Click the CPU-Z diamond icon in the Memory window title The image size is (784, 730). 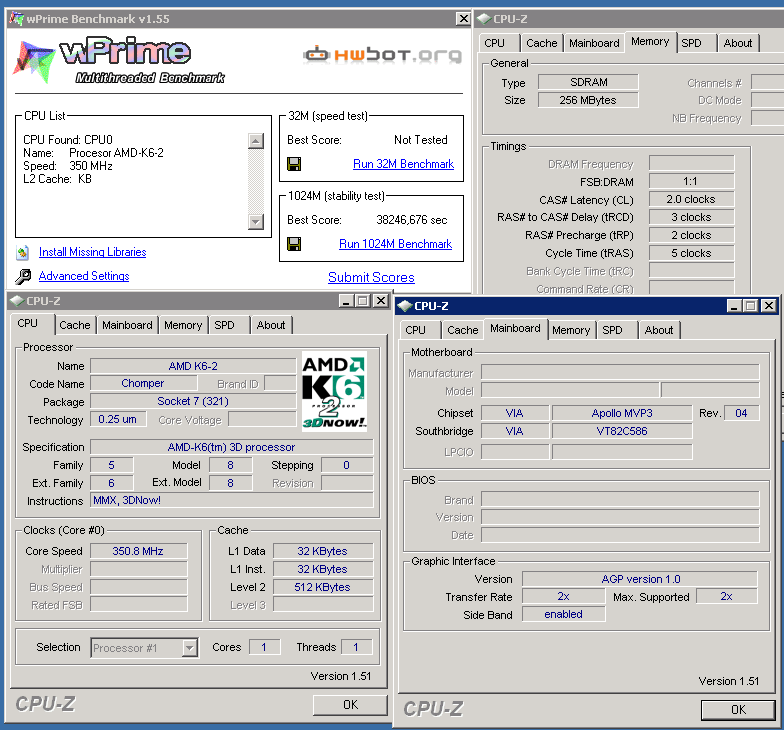tap(484, 19)
